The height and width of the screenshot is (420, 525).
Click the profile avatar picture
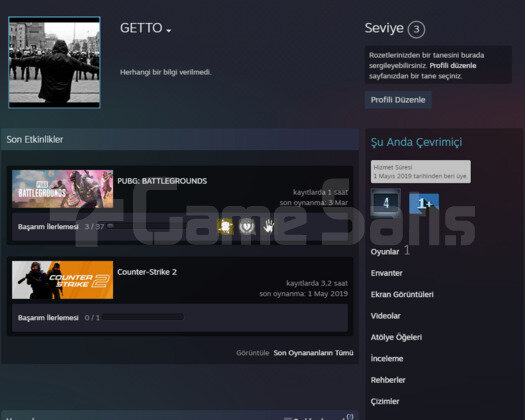click(54, 62)
